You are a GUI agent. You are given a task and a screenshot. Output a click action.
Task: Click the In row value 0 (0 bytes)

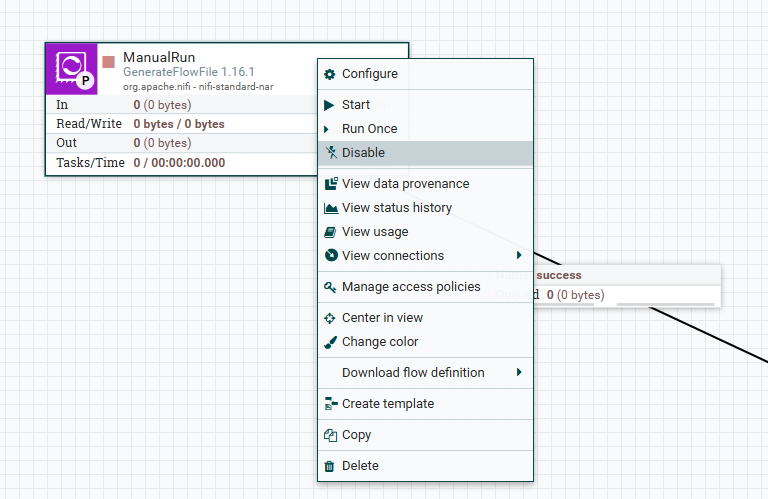162,105
